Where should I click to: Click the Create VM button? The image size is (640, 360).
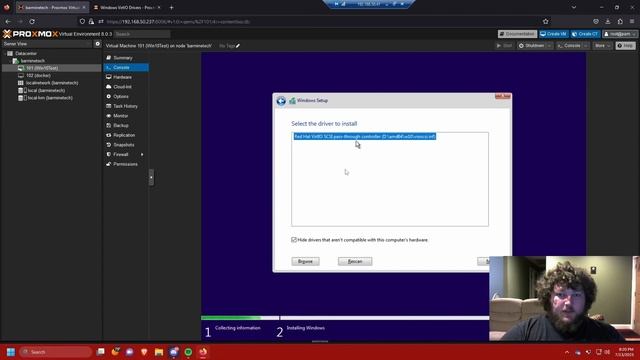point(553,34)
